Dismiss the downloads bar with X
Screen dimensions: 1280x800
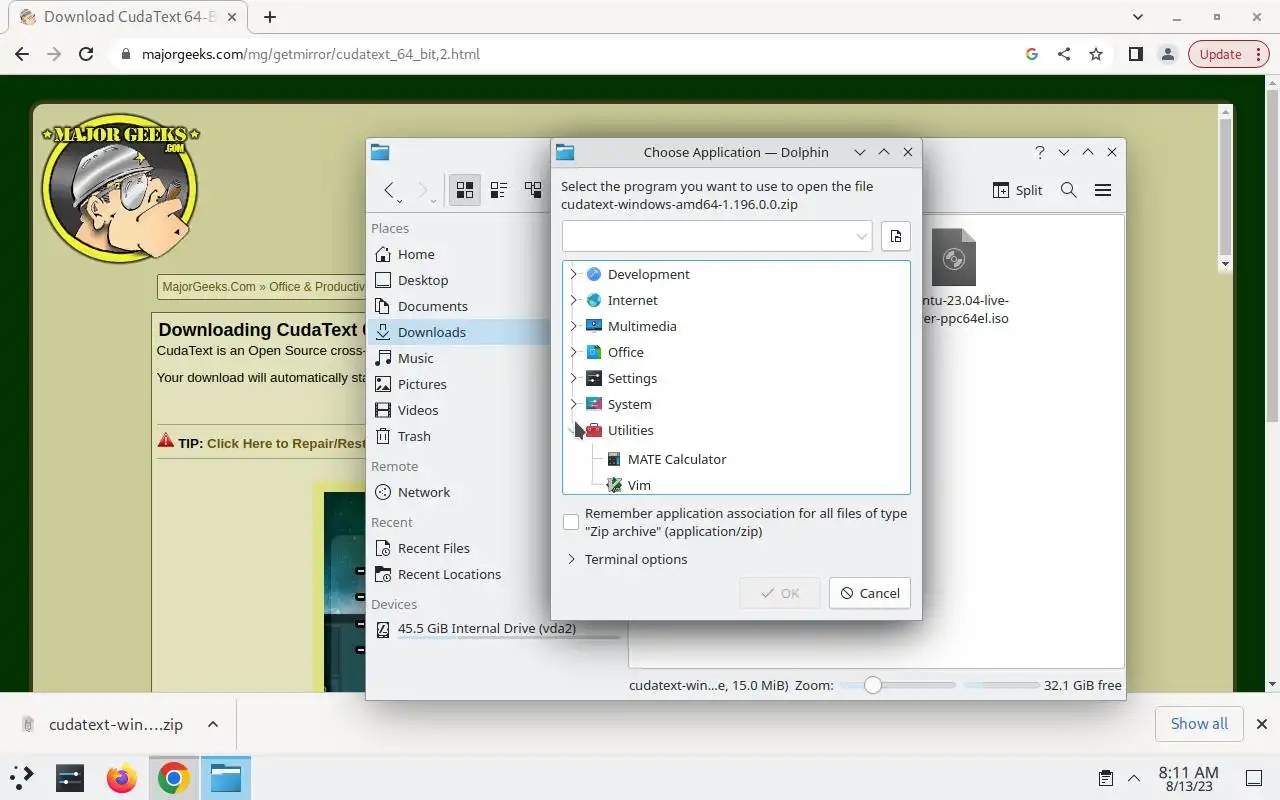click(x=1261, y=724)
